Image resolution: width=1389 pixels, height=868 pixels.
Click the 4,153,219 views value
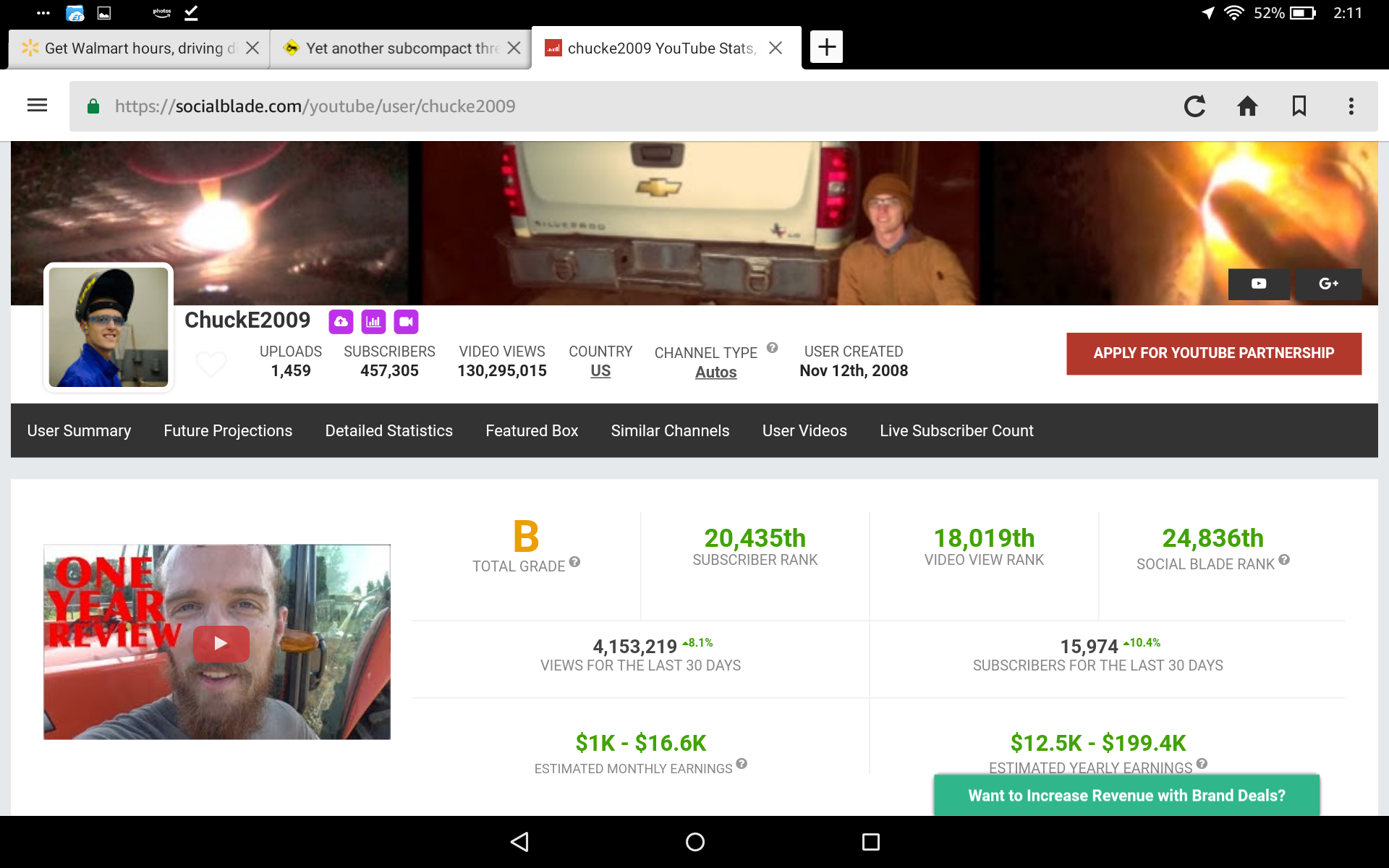pyautogui.click(x=634, y=647)
